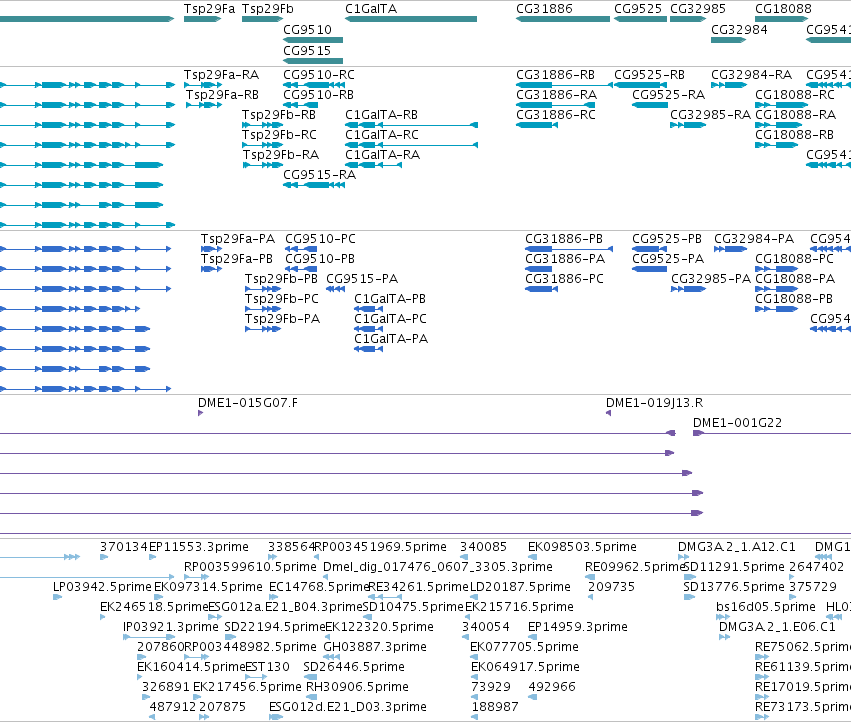Select protein CG31886-PA
The height and width of the screenshot is (722, 851).
tap(565, 259)
